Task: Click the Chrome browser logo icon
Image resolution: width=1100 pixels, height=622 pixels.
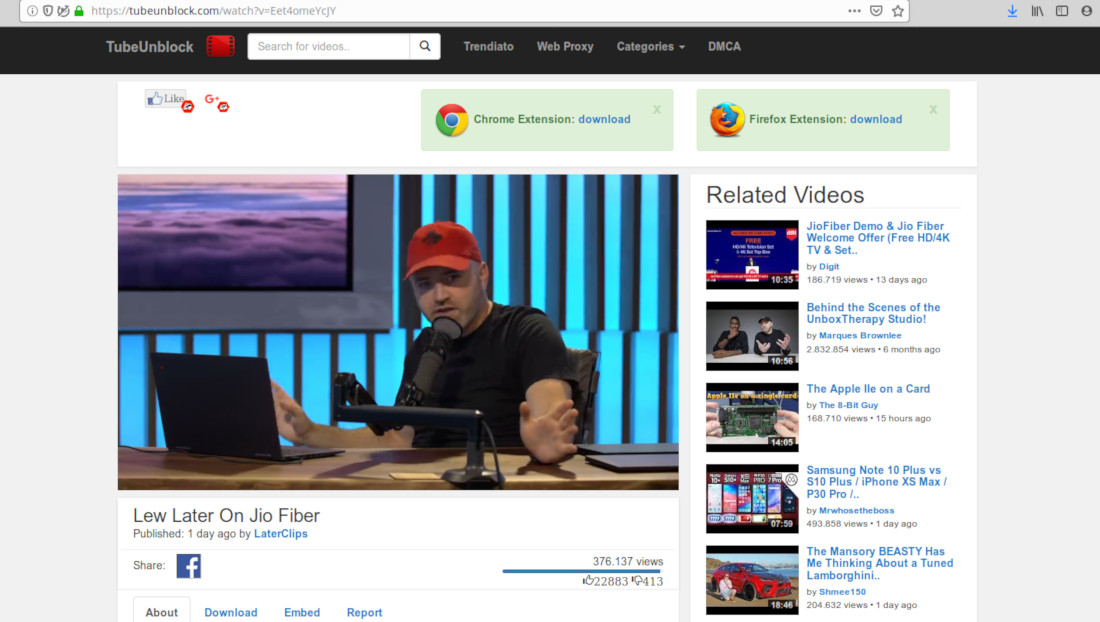Action: 452,120
